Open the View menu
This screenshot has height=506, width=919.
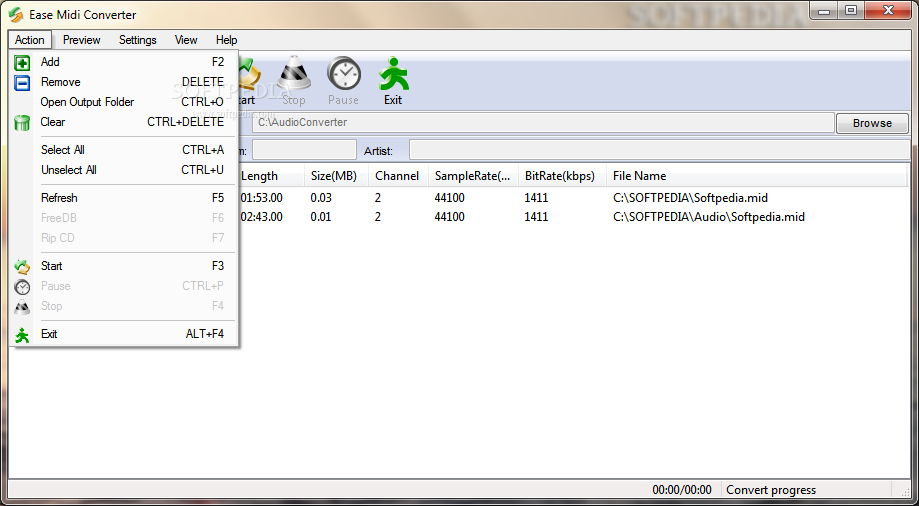[x=186, y=40]
